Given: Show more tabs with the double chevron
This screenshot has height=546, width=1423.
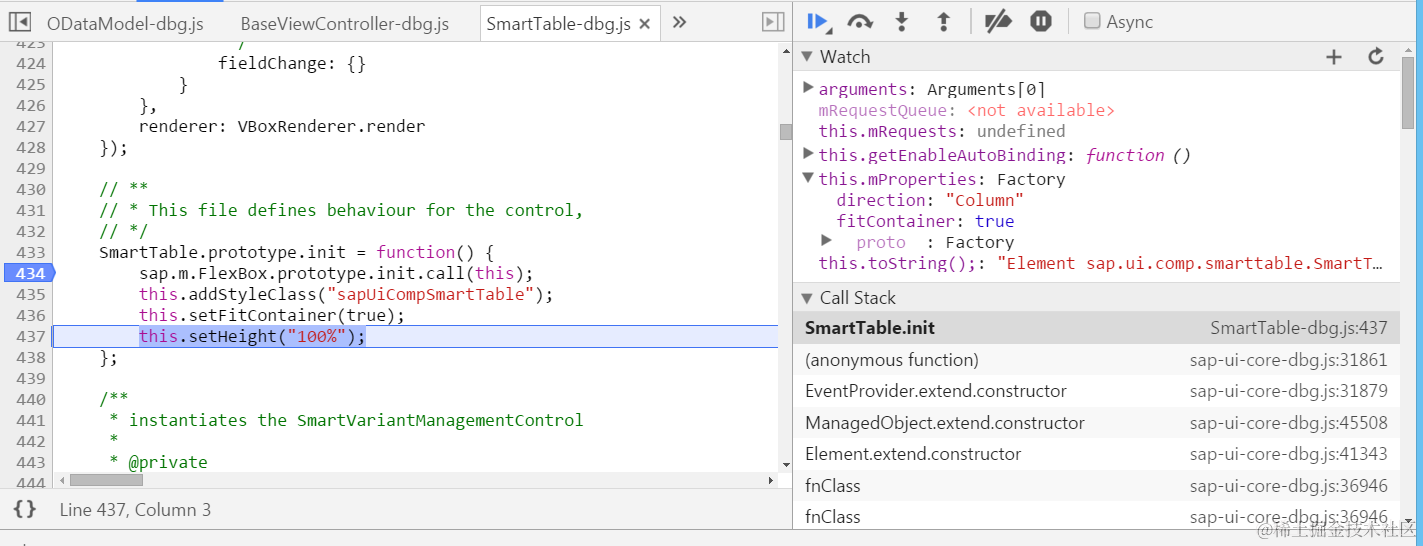Looking at the screenshot, I should tap(679, 22).
